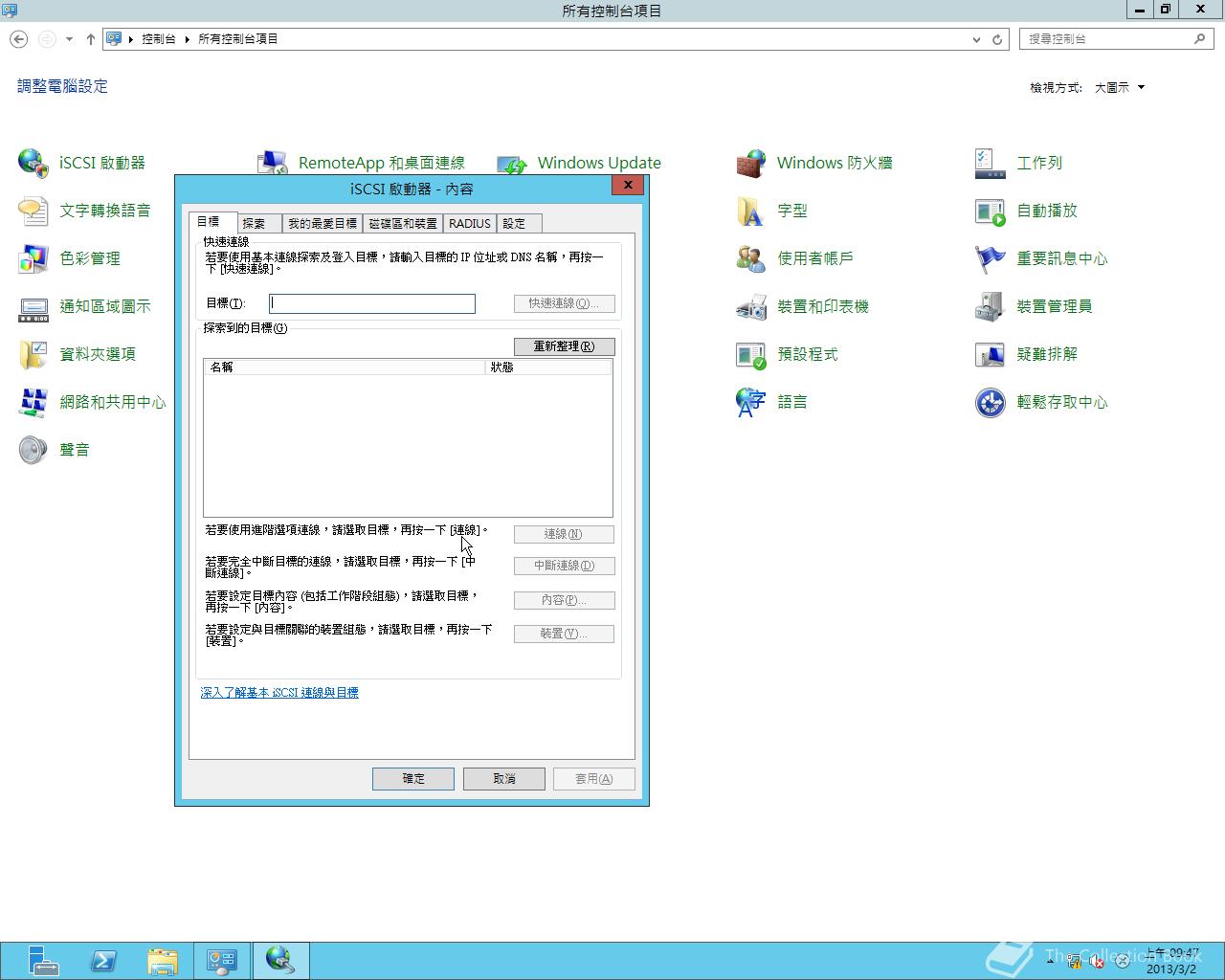The height and width of the screenshot is (980, 1225).
Task: Focus the 目標 text field
Action: pyautogui.click(x=372, y=303)
